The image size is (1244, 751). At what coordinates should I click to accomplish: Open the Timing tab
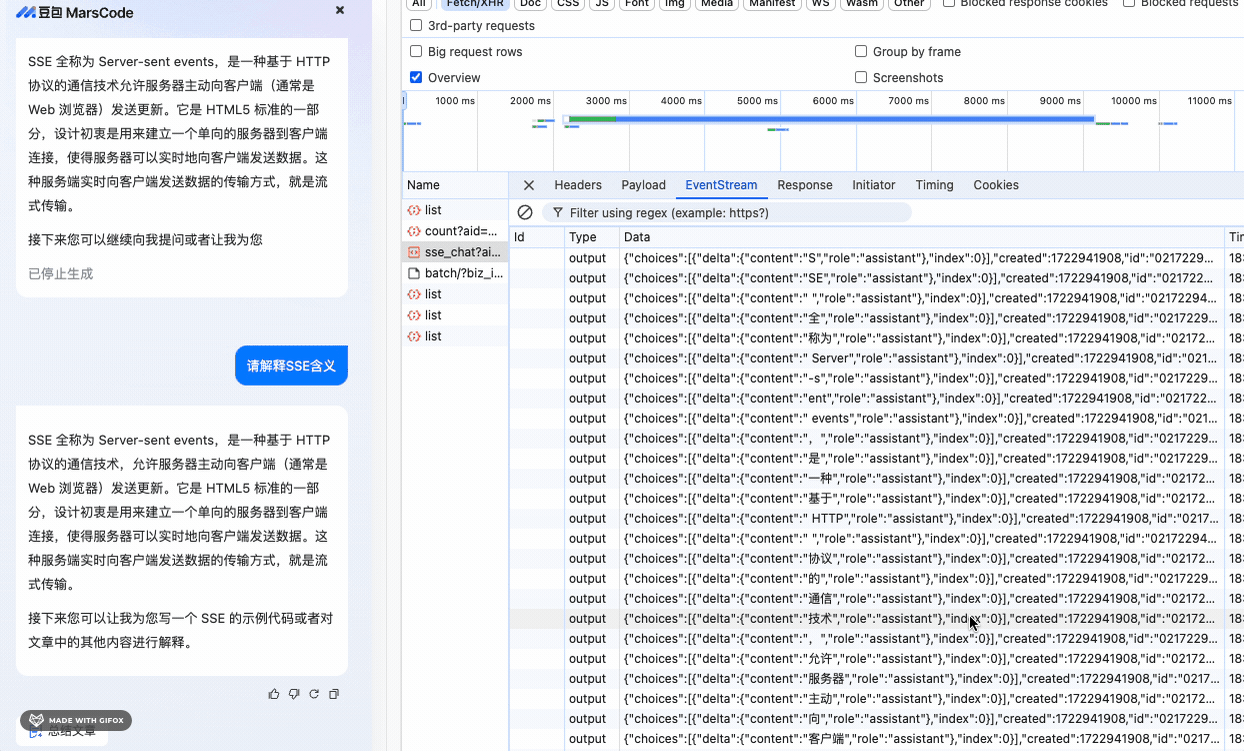(934, 185)
